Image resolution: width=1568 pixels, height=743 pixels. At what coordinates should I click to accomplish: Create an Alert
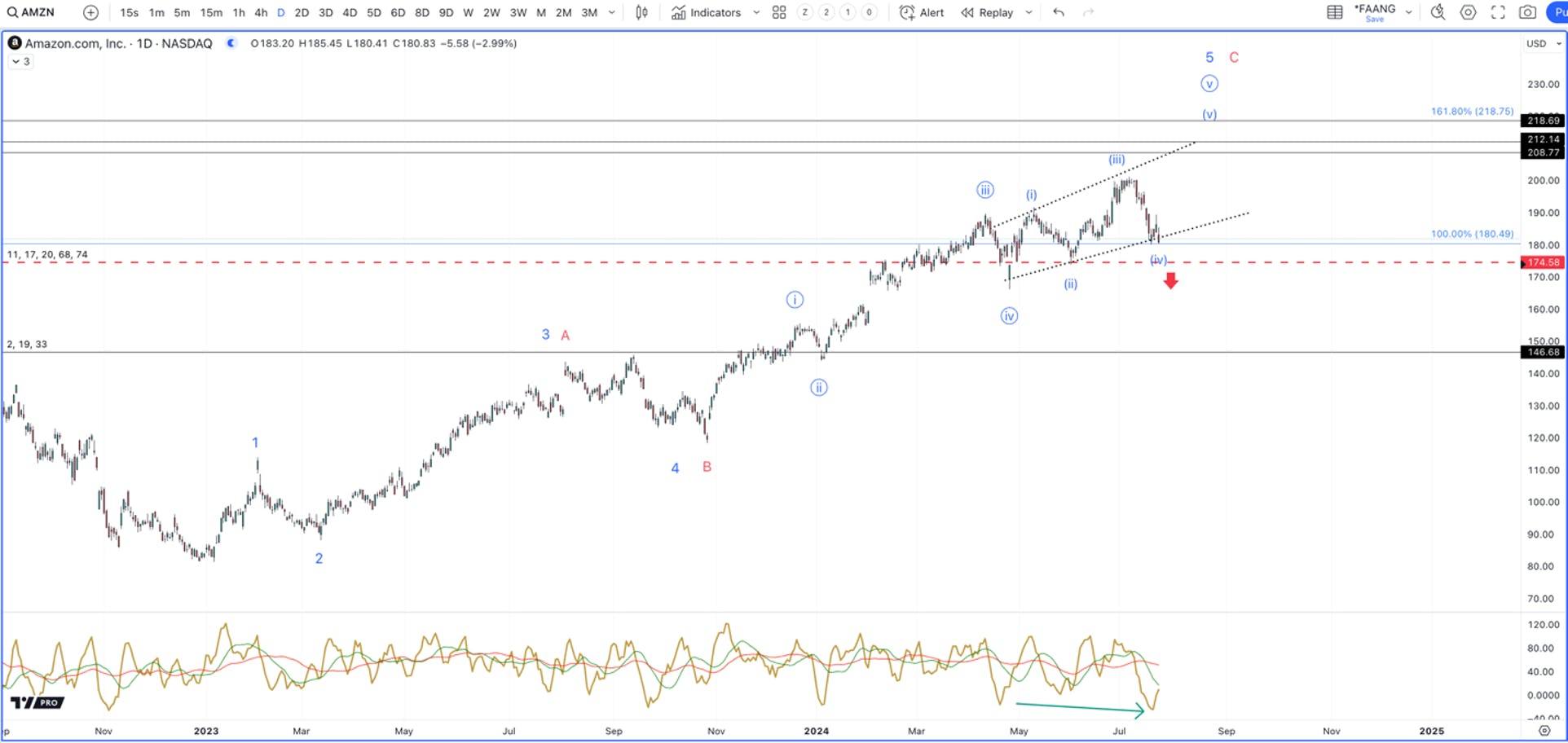[921, 12]
